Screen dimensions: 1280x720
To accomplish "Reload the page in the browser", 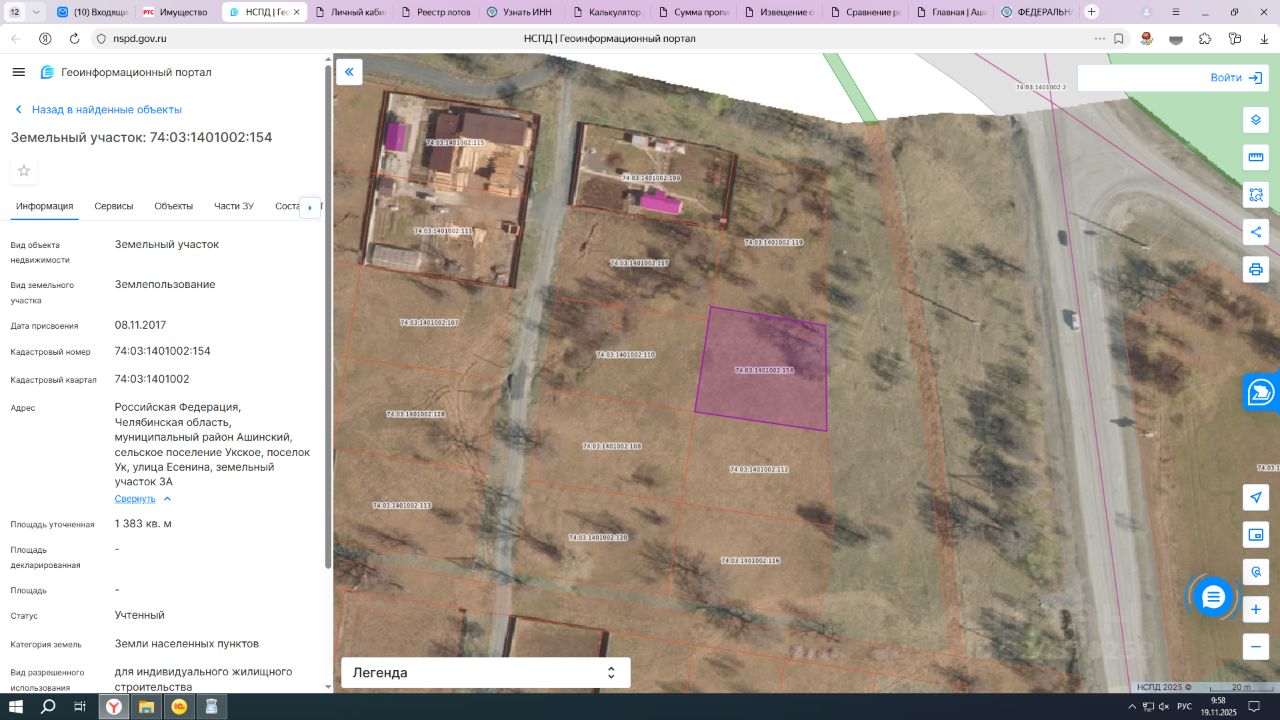I will tap(74, 38).
